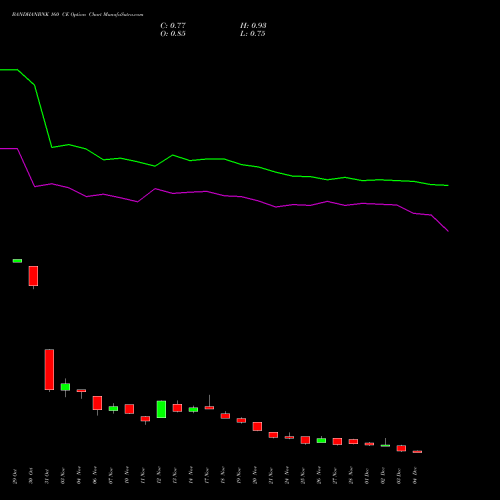
Task: Click the 17 Nov date label
Action: [x=207, y=475]
